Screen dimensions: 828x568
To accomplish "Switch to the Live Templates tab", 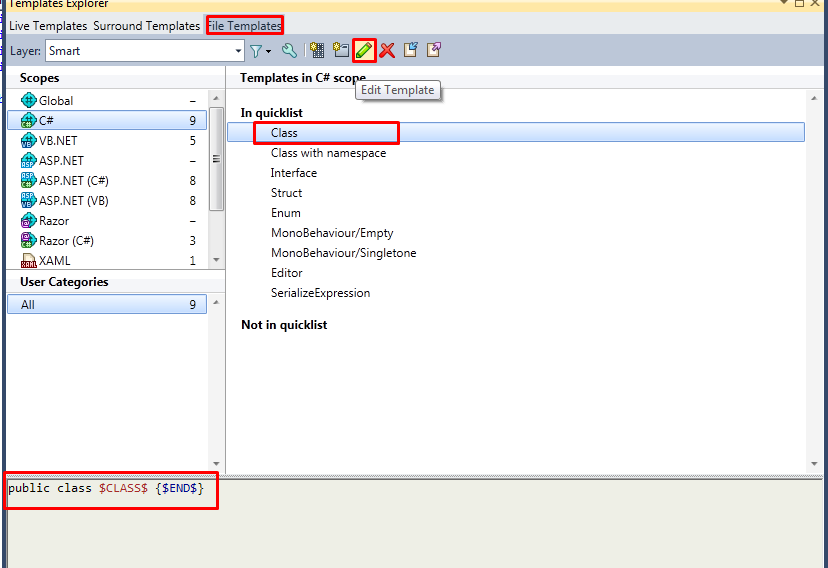I will click(48, 26).
